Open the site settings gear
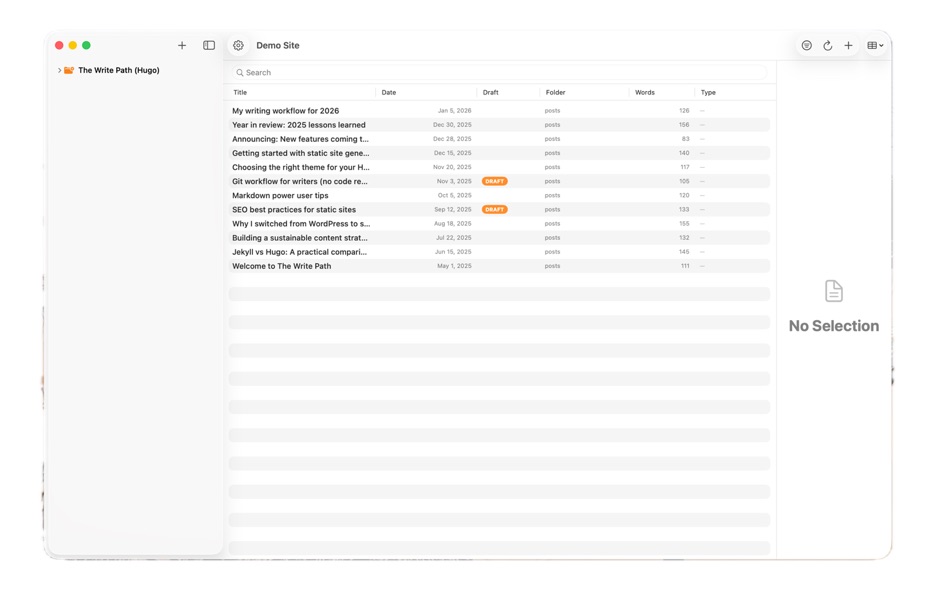The image size is (950, 594). click(238, 45)
